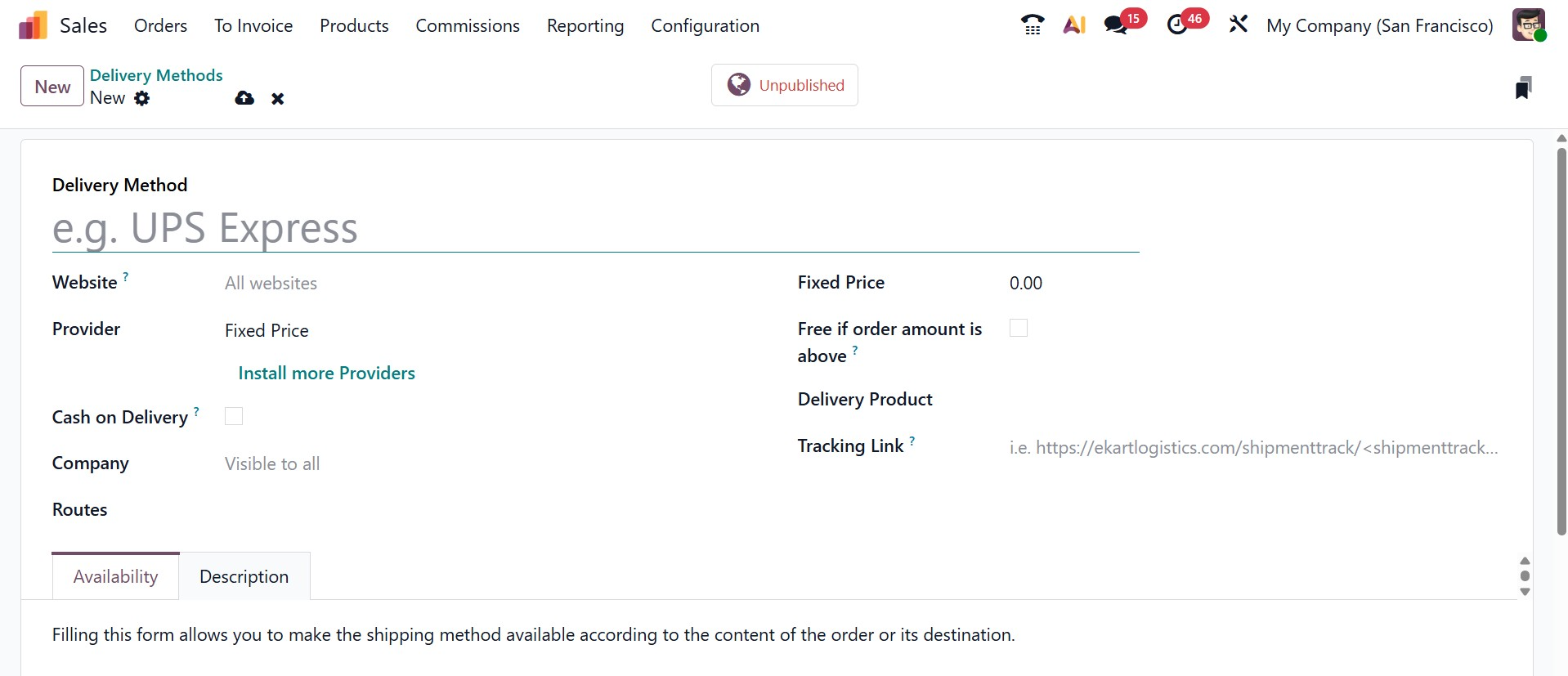Click the Sales app logo icon
1568x676 pixels.
tap(33, 26)
